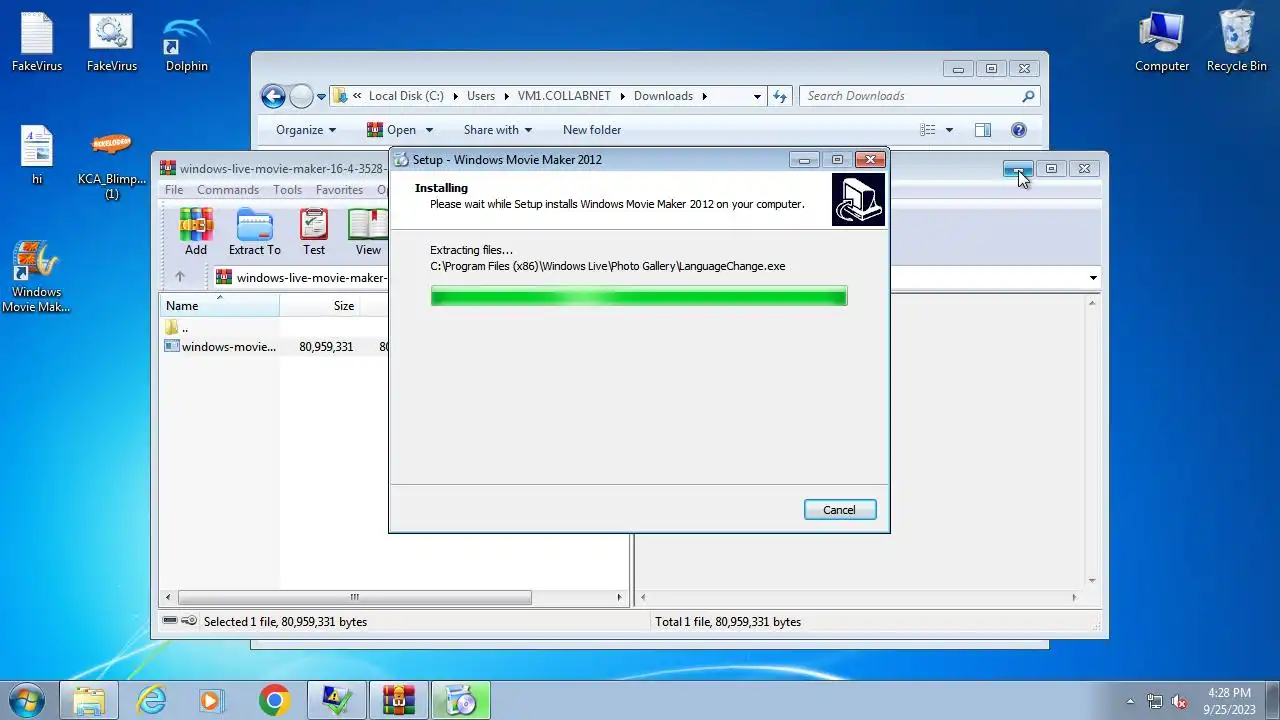Click Windows Movie Maker desktop icon
Image resolution: width=1280 pixels, height=720 pixels.
tap(36, 277)
